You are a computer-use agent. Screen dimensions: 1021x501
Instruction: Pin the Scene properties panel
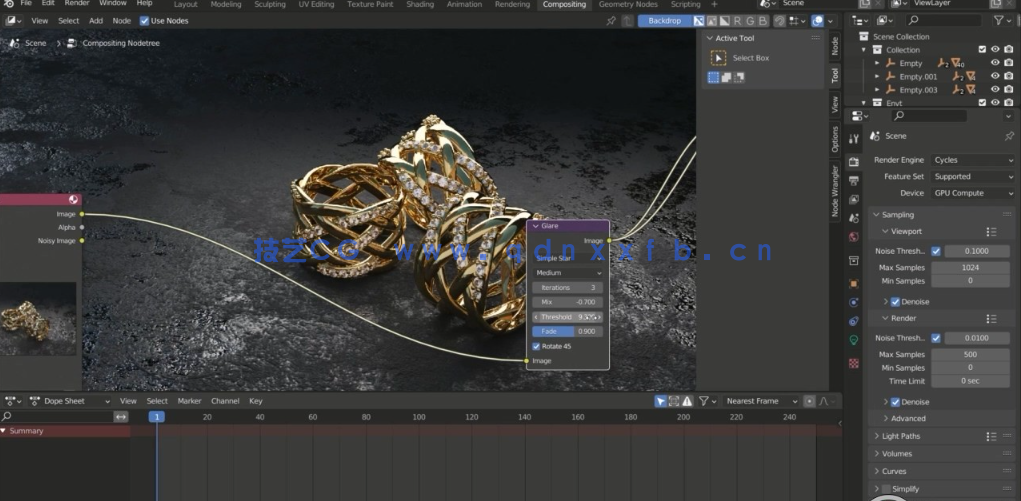pos(1009,136)
